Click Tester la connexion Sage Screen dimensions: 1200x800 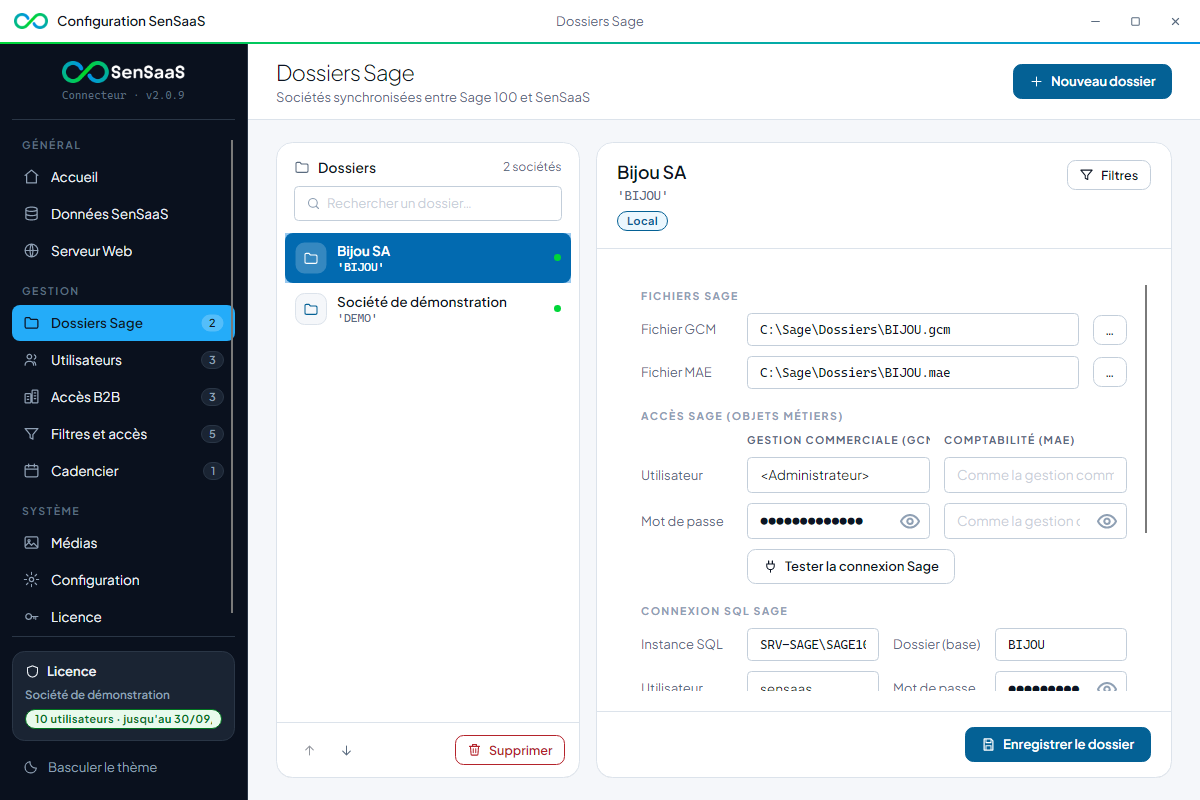pyautogui.click(x=851, y=566)
